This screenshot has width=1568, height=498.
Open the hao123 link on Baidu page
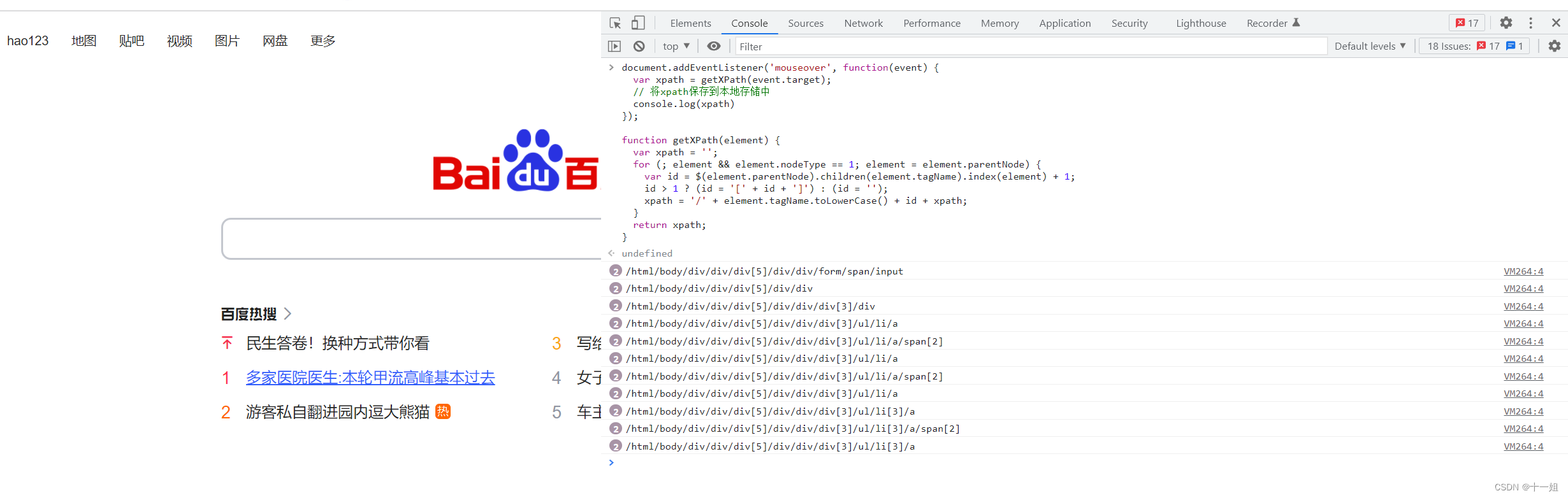(x=28, y=41)
